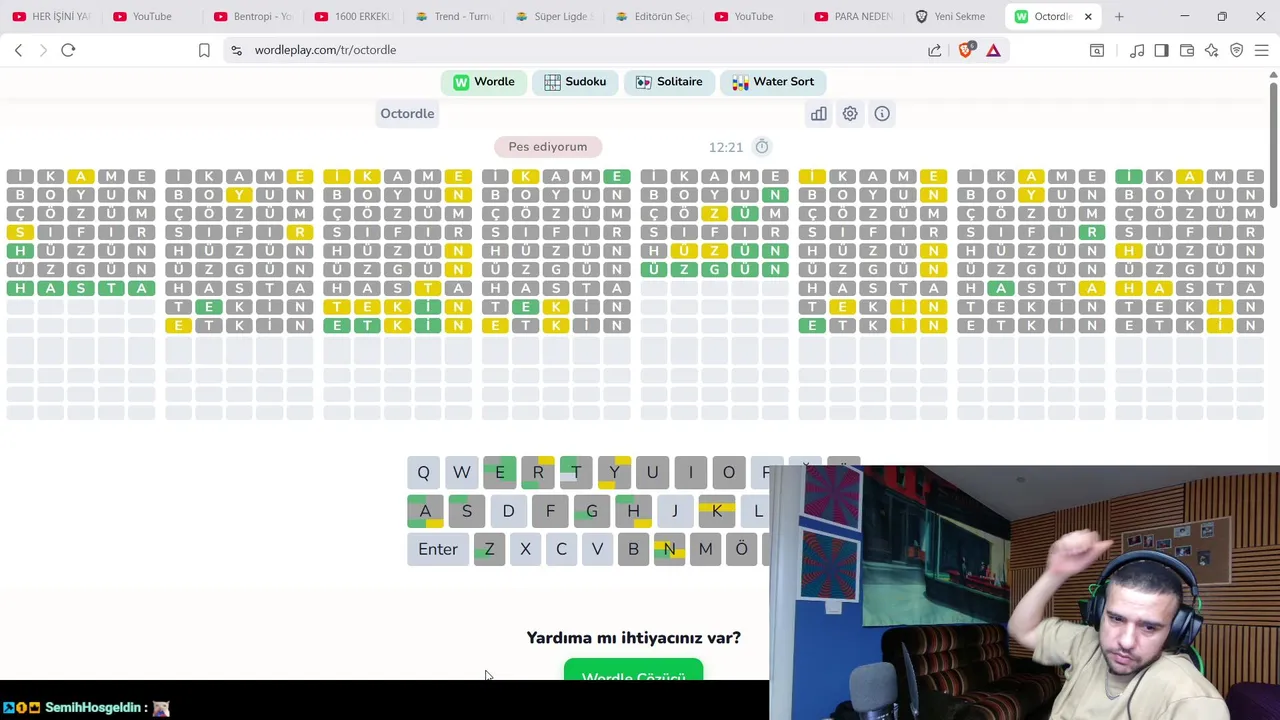The image size is (1280, 720).
Task: Switch to the 'Trend - Turne' tab
Action: tap(452, 16)
